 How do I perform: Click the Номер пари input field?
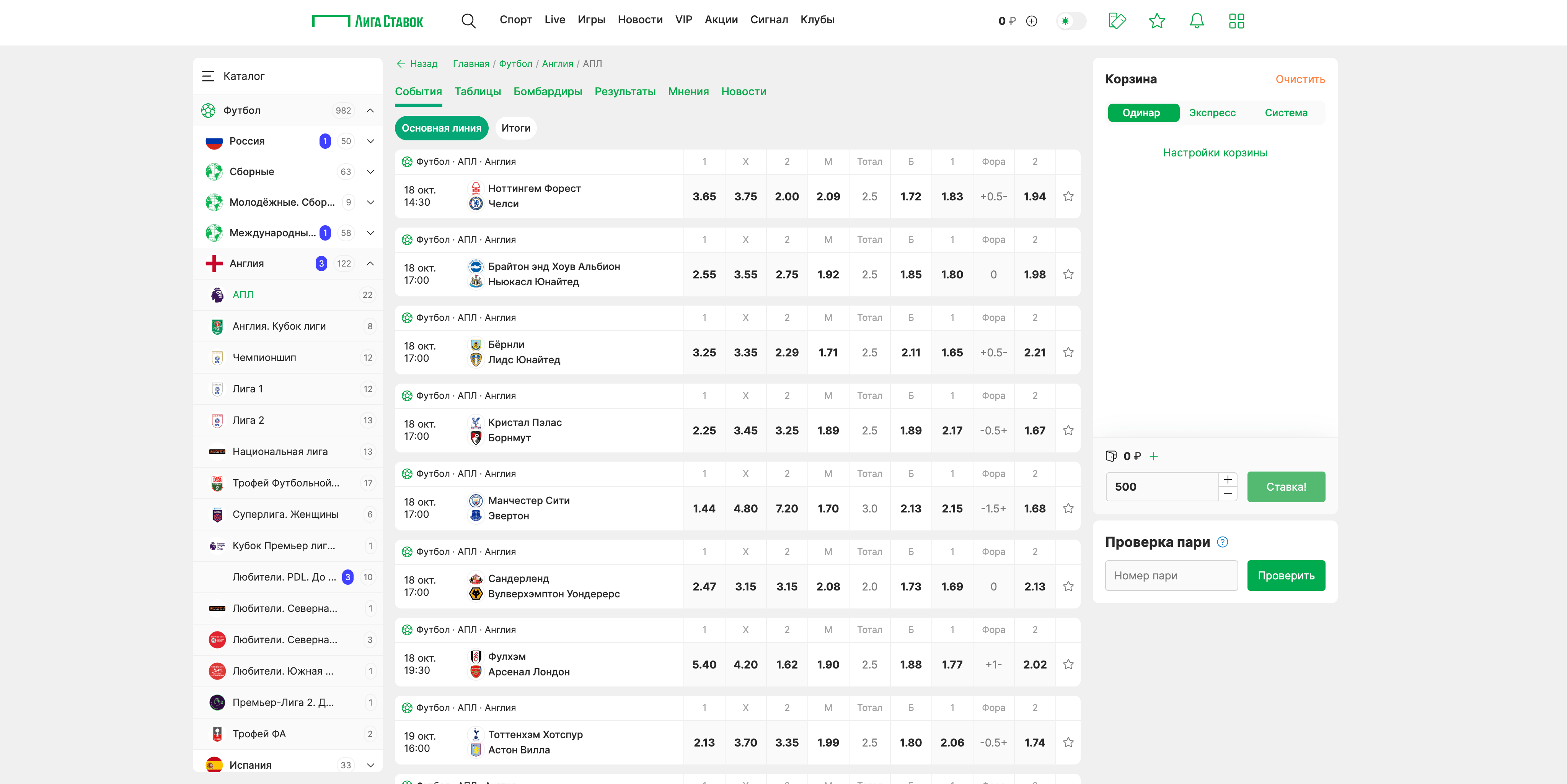tap(1171, 576)
